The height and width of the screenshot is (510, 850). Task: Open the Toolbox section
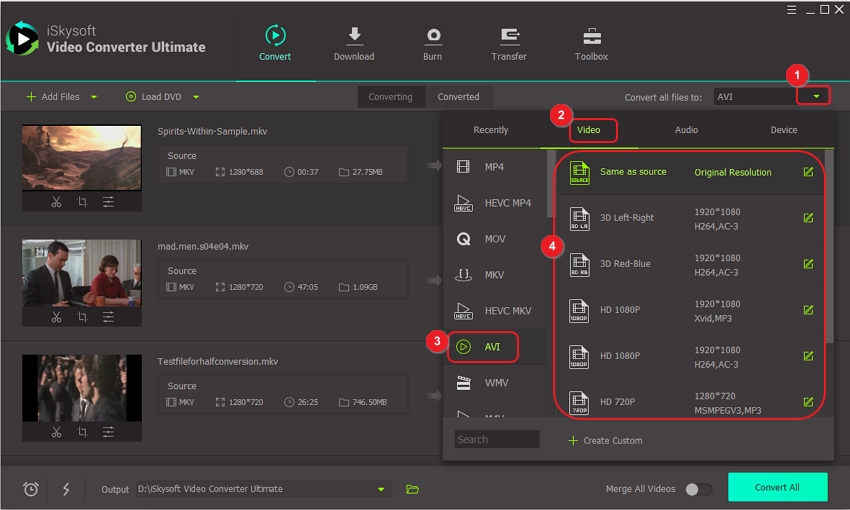(x=591, y=44)
